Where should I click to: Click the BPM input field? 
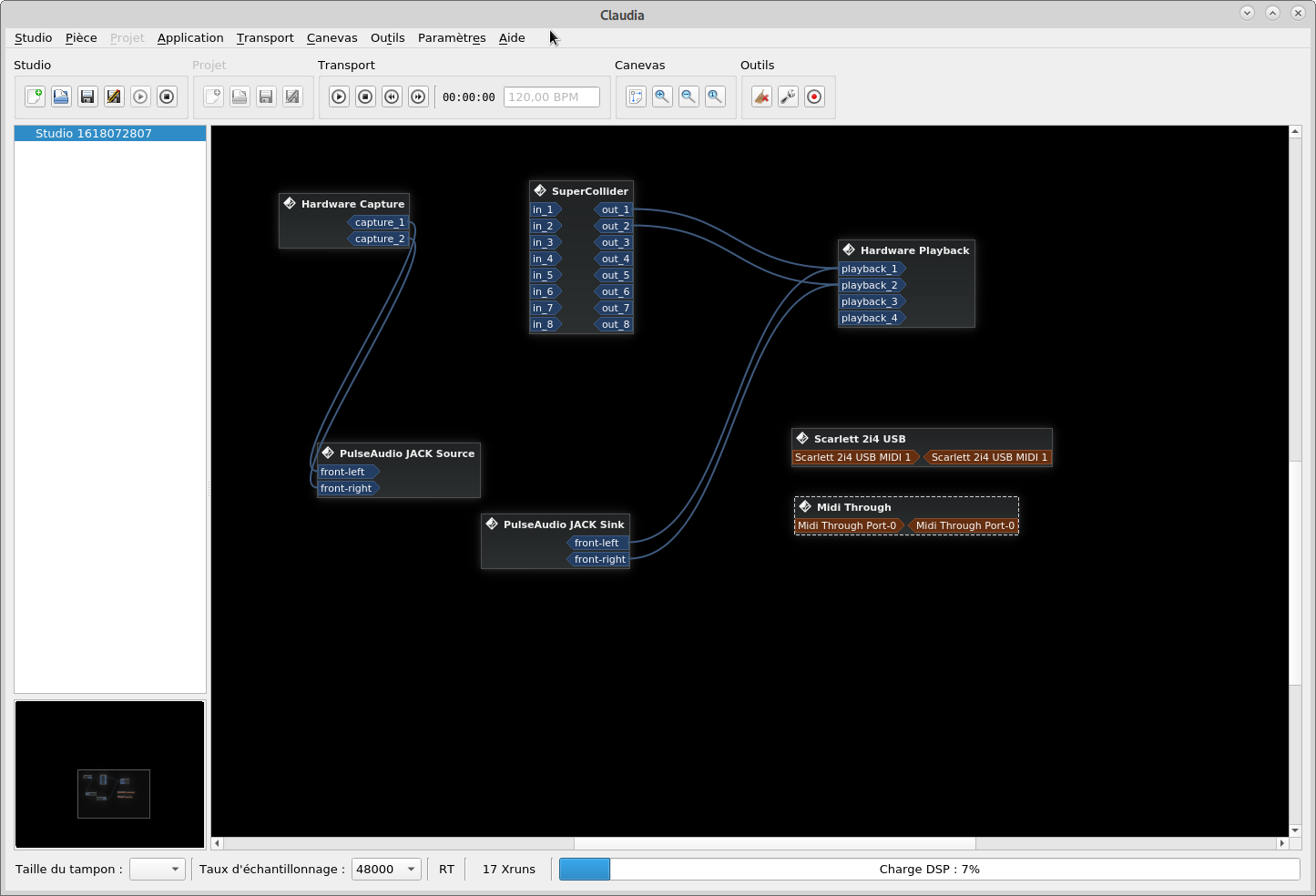pos(552,97)
